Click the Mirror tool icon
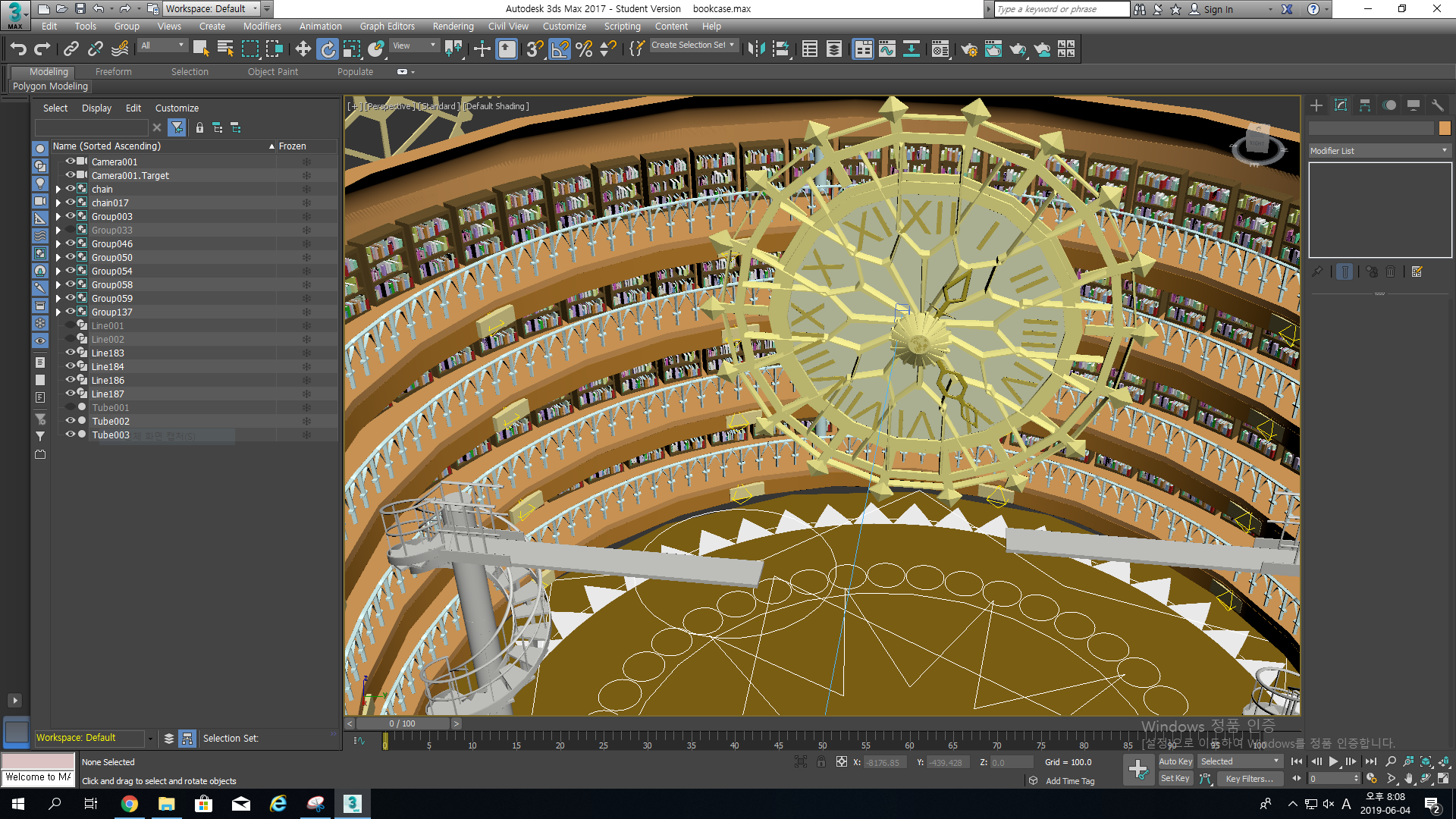Image resolution: width=1456 pixels, height=819 pixels. tap(756, 49)
